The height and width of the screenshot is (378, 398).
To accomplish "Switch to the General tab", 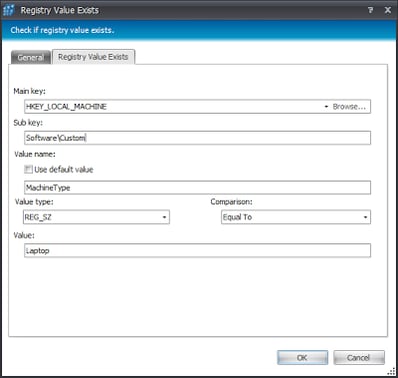I will [x=31, y=57].
